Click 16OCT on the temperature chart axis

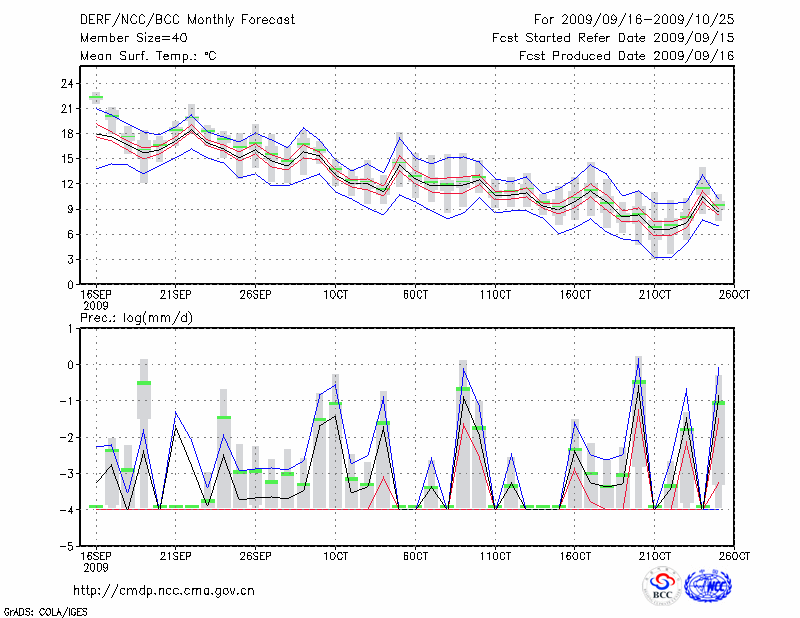point(574,295)
